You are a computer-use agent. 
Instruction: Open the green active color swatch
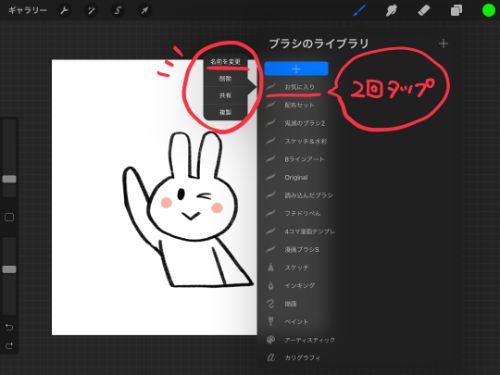click(x=489, y=10)
